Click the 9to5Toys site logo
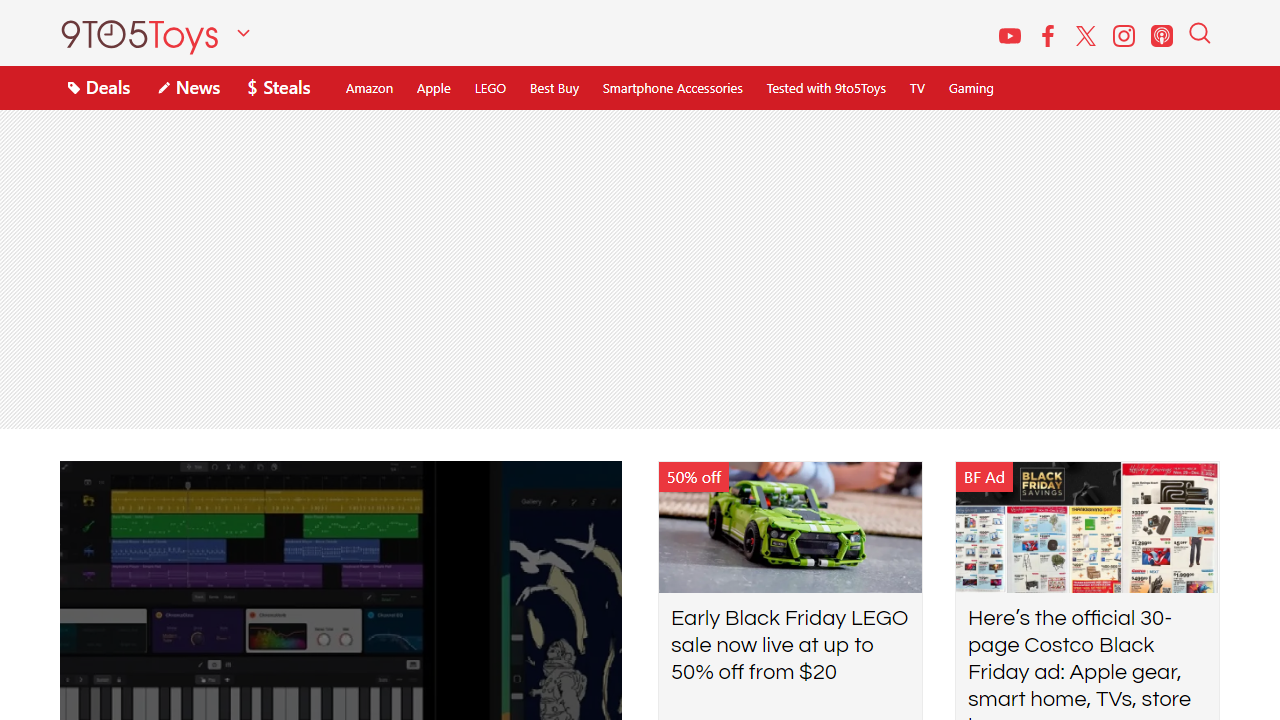The height and width of the screenshot is (720, 1280). pos(139,34)
